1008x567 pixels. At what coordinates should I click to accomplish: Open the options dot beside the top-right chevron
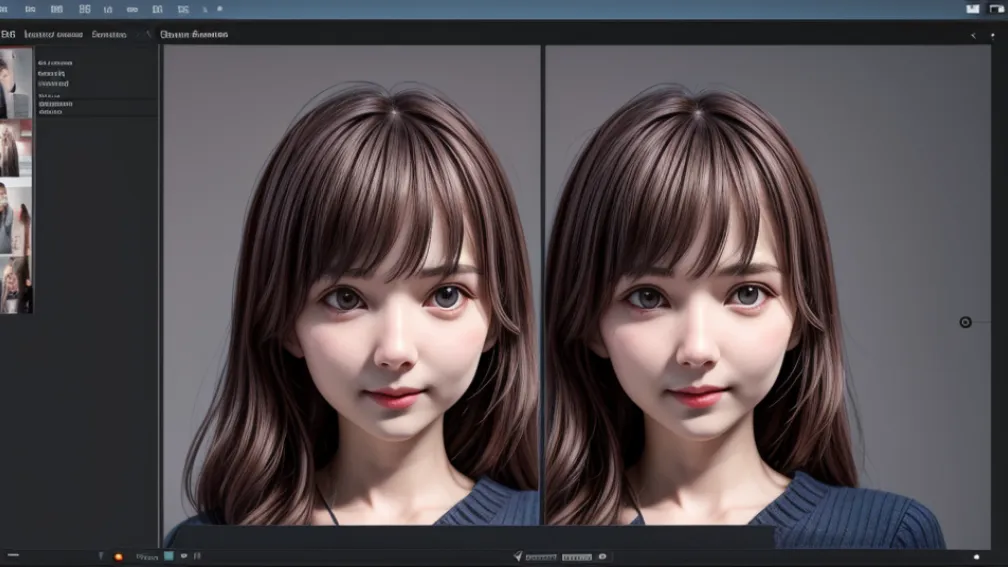tap(992, 35)
